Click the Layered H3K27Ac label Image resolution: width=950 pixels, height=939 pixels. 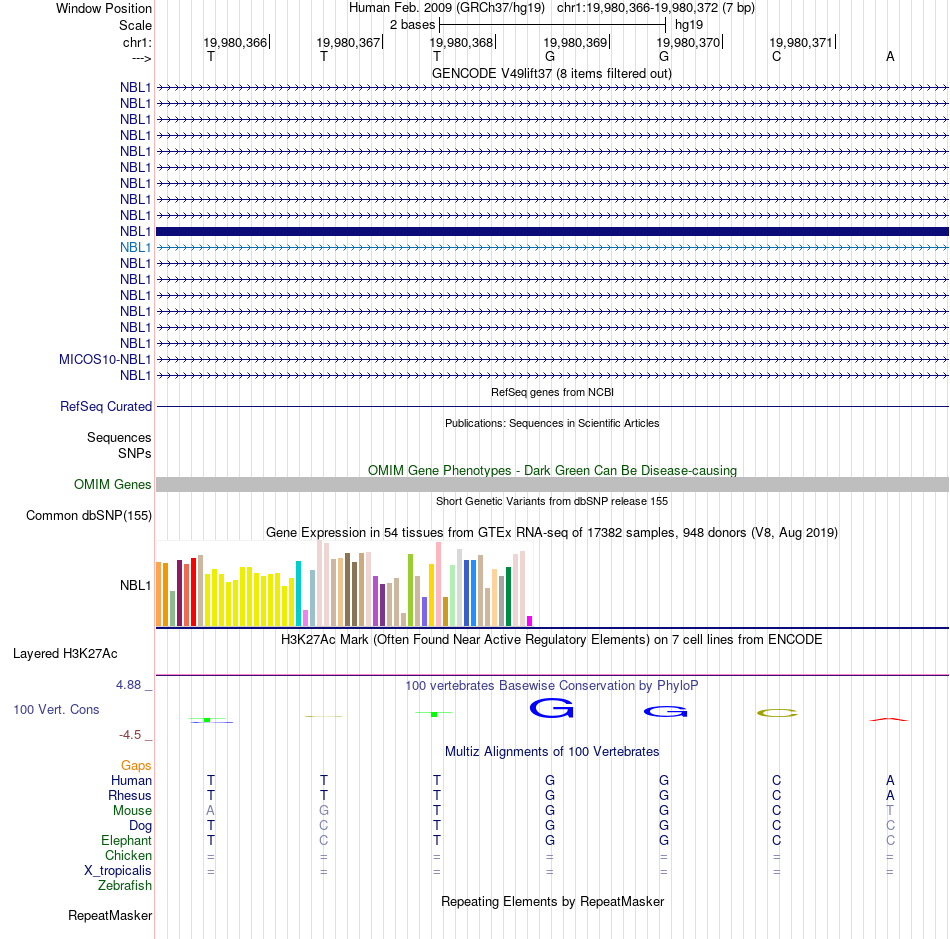pos(65,654)
